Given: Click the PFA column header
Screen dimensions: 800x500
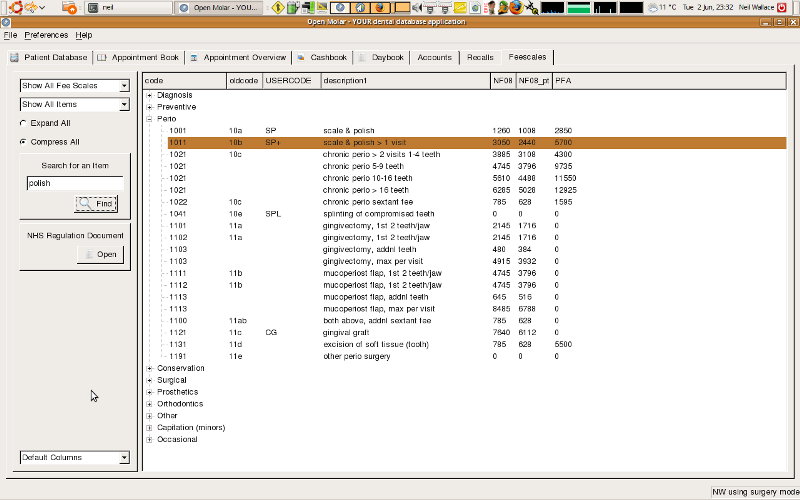Looking at the screenshot, I should tap(669, 81).
